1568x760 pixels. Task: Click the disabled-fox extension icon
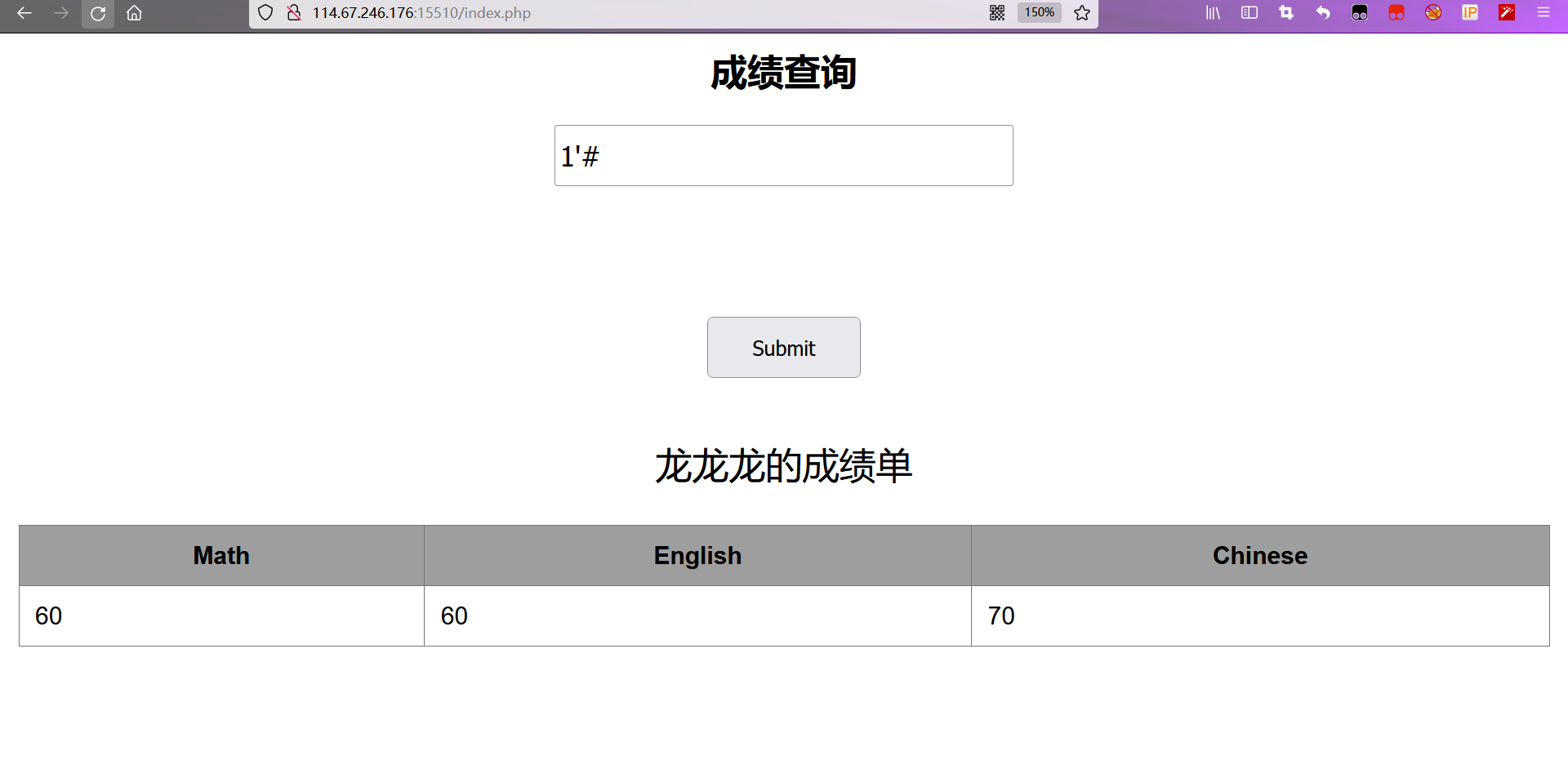pyautogui.click(x=1433, y=13)
